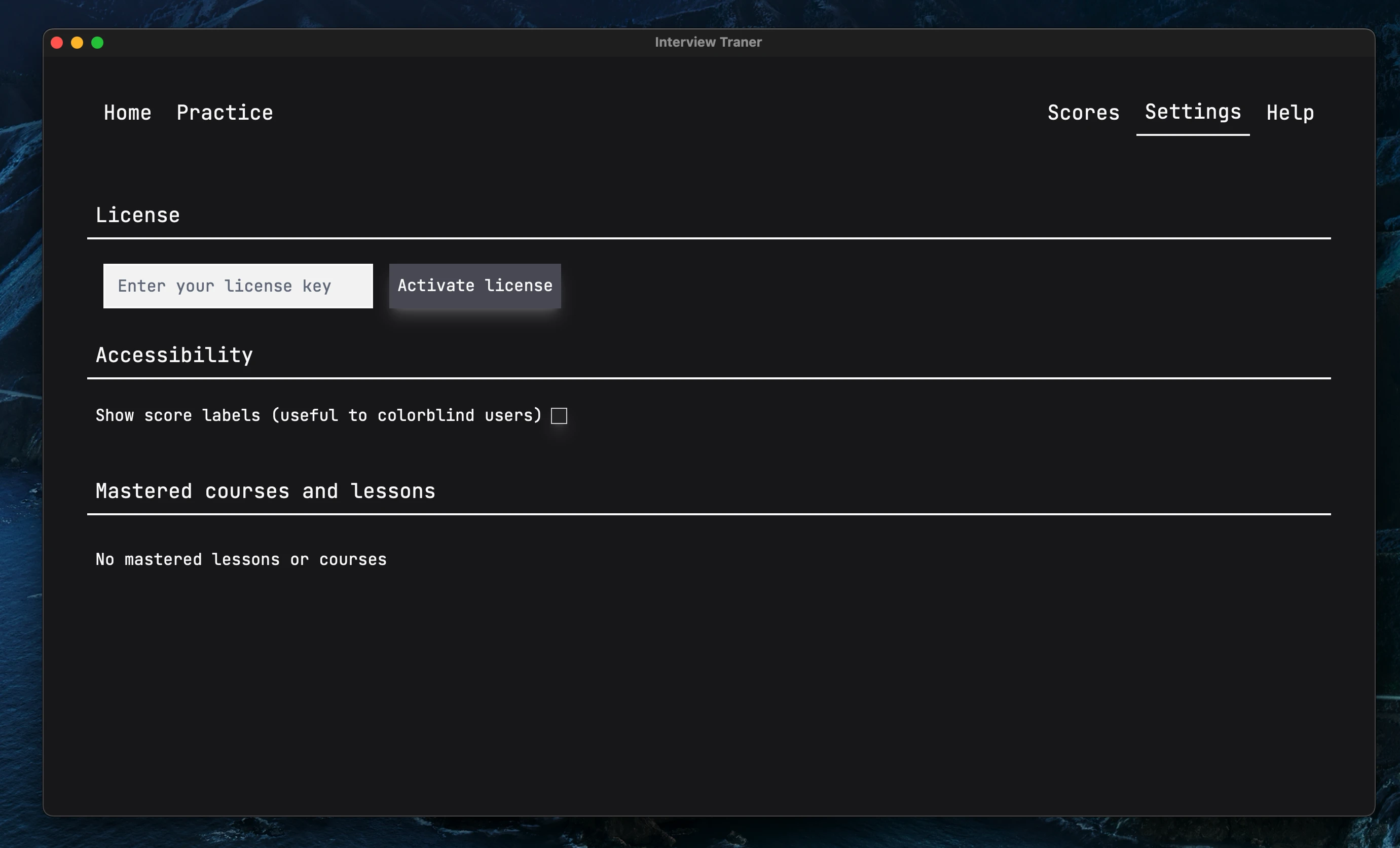Click the red close window button
Viewport: 1400px width, 848px height.
57,42
